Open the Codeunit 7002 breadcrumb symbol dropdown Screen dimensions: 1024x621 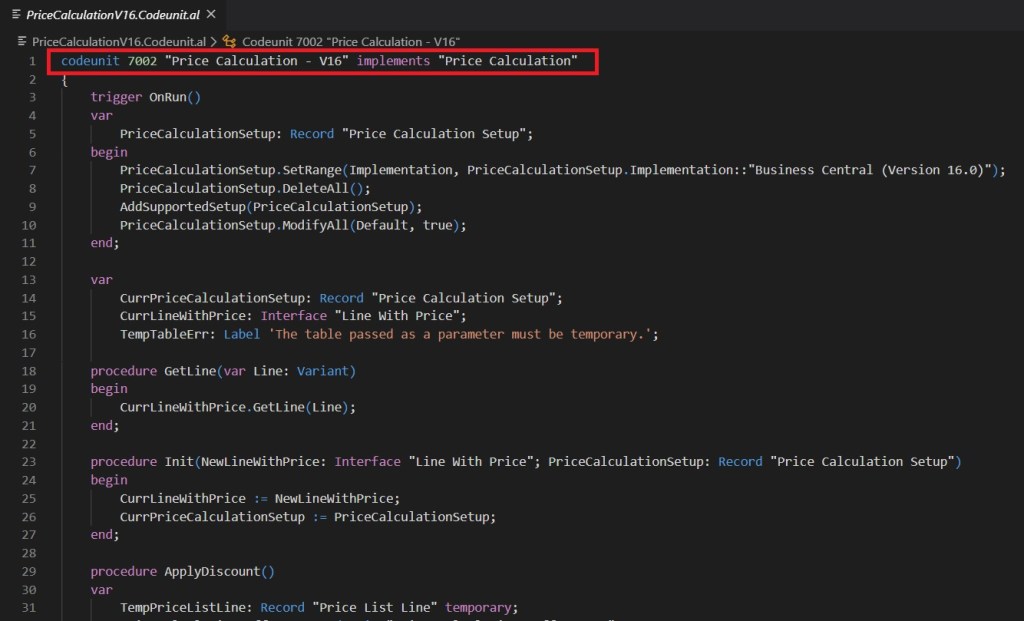(350, 41)
